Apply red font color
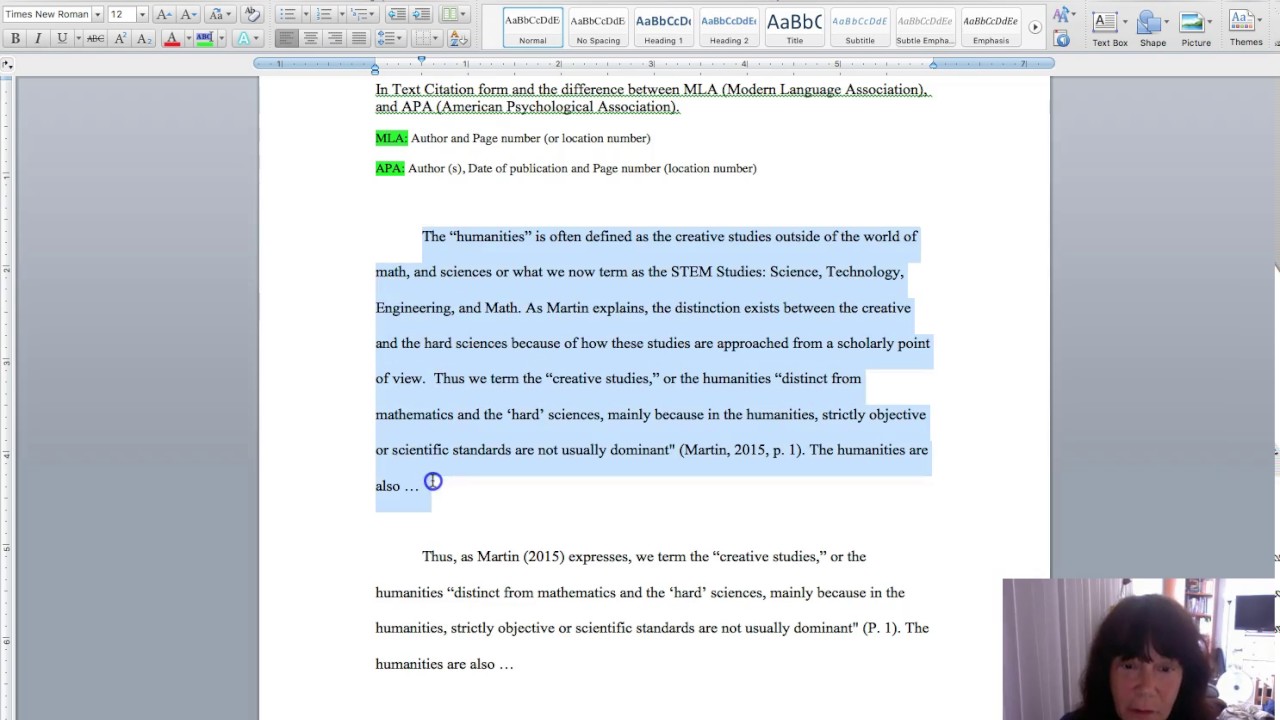Screen dimensions: 1280x720 171,38
